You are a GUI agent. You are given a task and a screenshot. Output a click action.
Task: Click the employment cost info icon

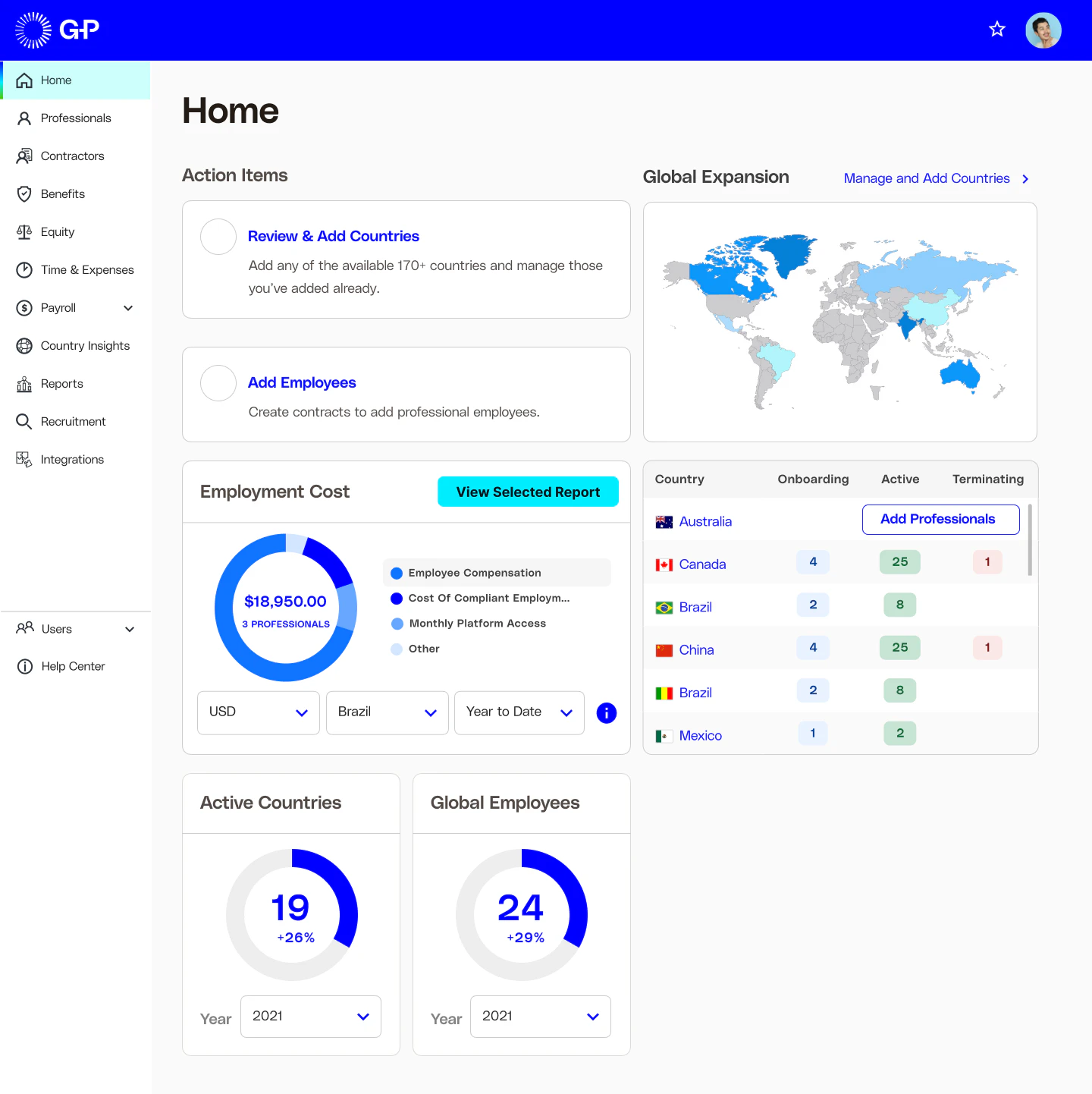tap(606, 712)
